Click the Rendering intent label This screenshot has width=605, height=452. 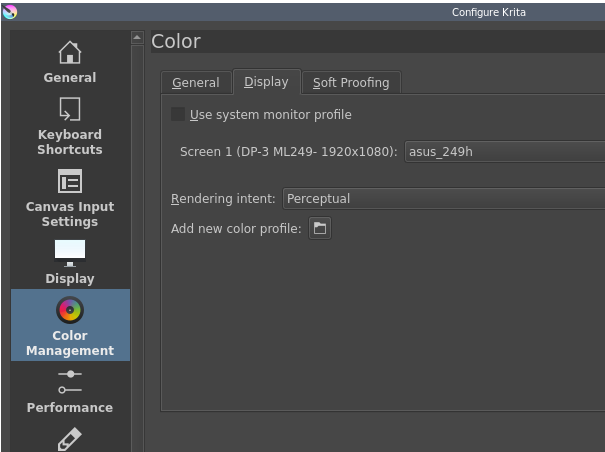click(x=223, y=199)
